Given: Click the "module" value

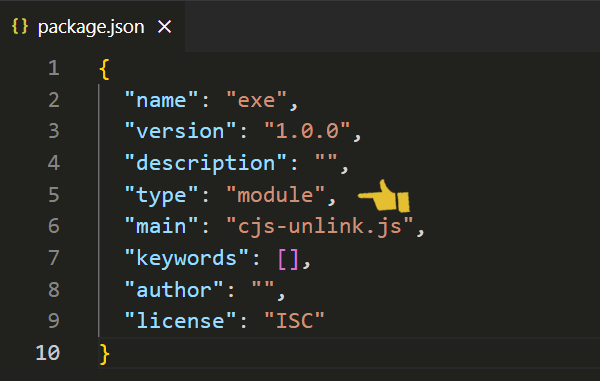Looking at the screenshot, I should tap(276, 195).
